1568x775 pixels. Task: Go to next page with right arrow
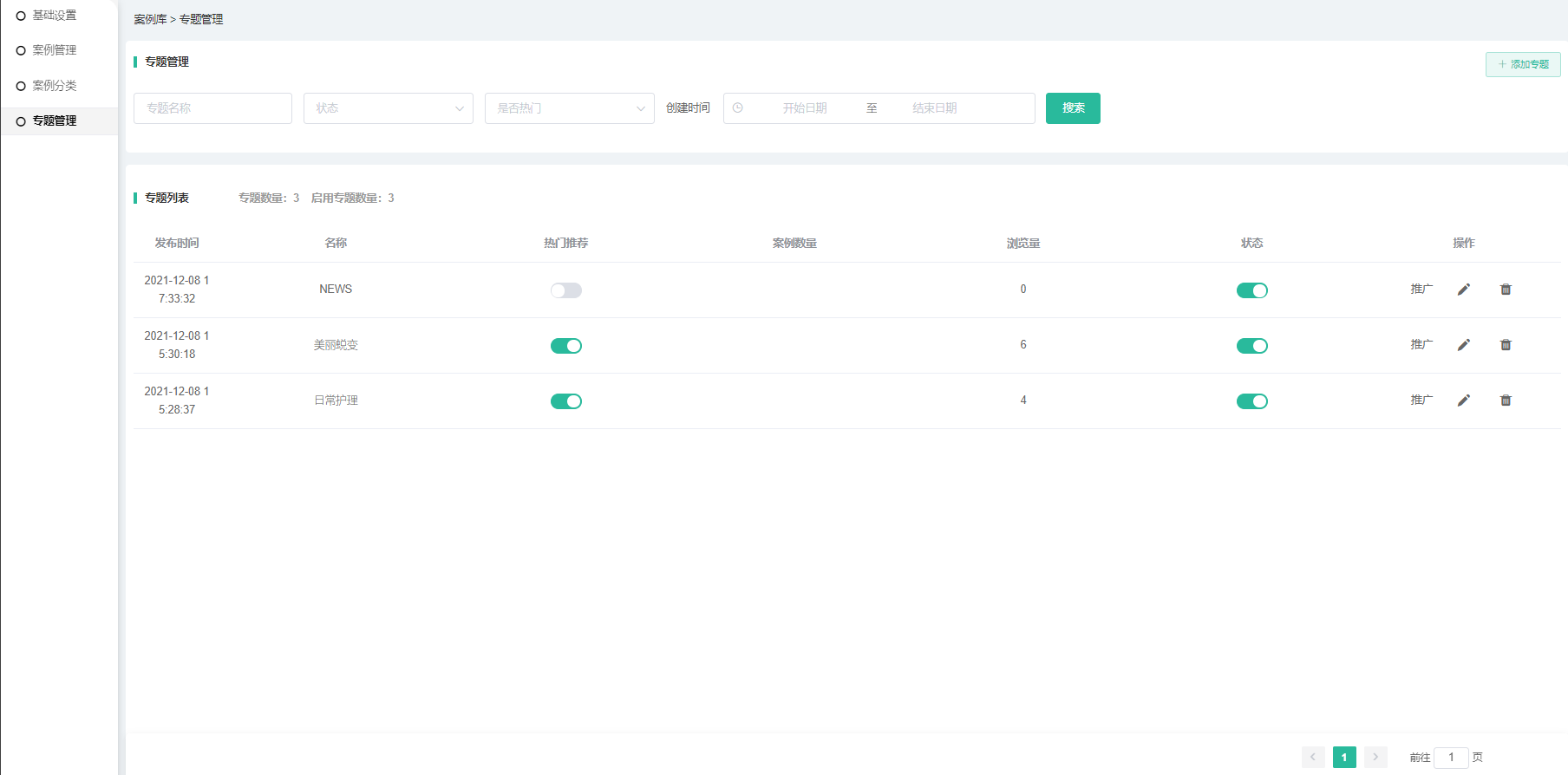coord(1375,757)
